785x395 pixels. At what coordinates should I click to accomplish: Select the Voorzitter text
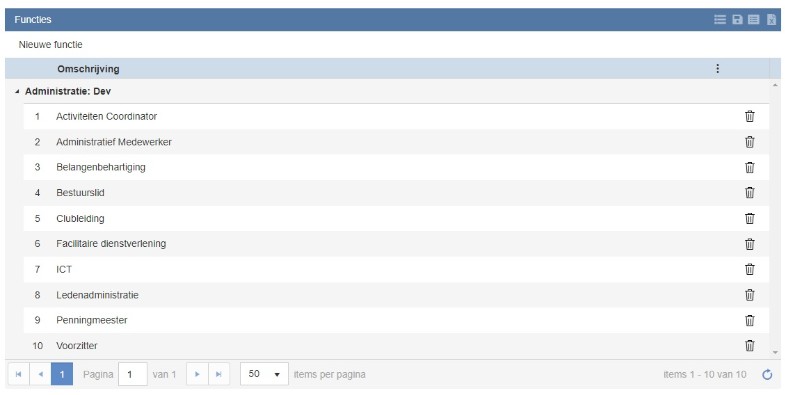tap(77, 345)
